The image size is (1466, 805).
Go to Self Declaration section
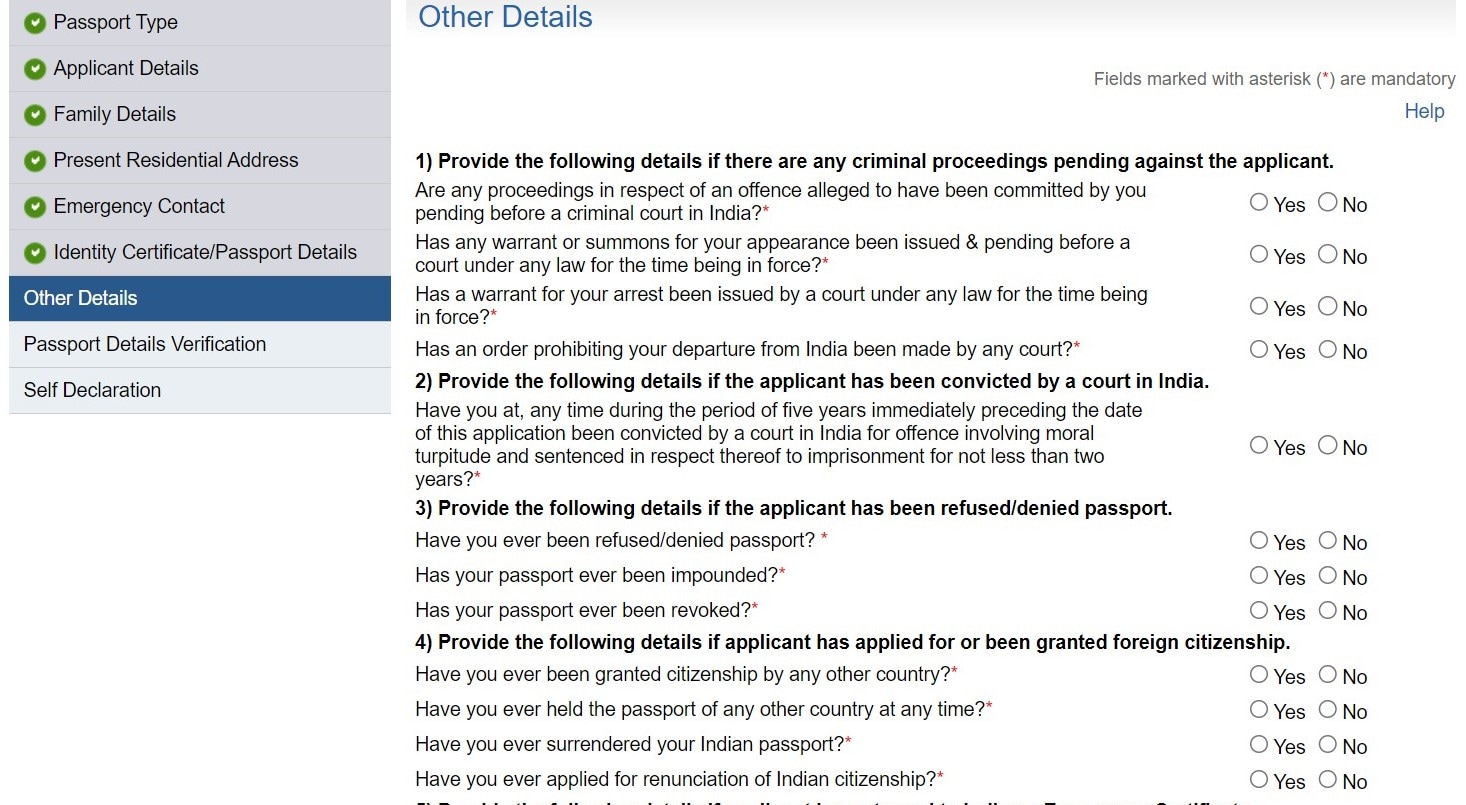point(92,390)
